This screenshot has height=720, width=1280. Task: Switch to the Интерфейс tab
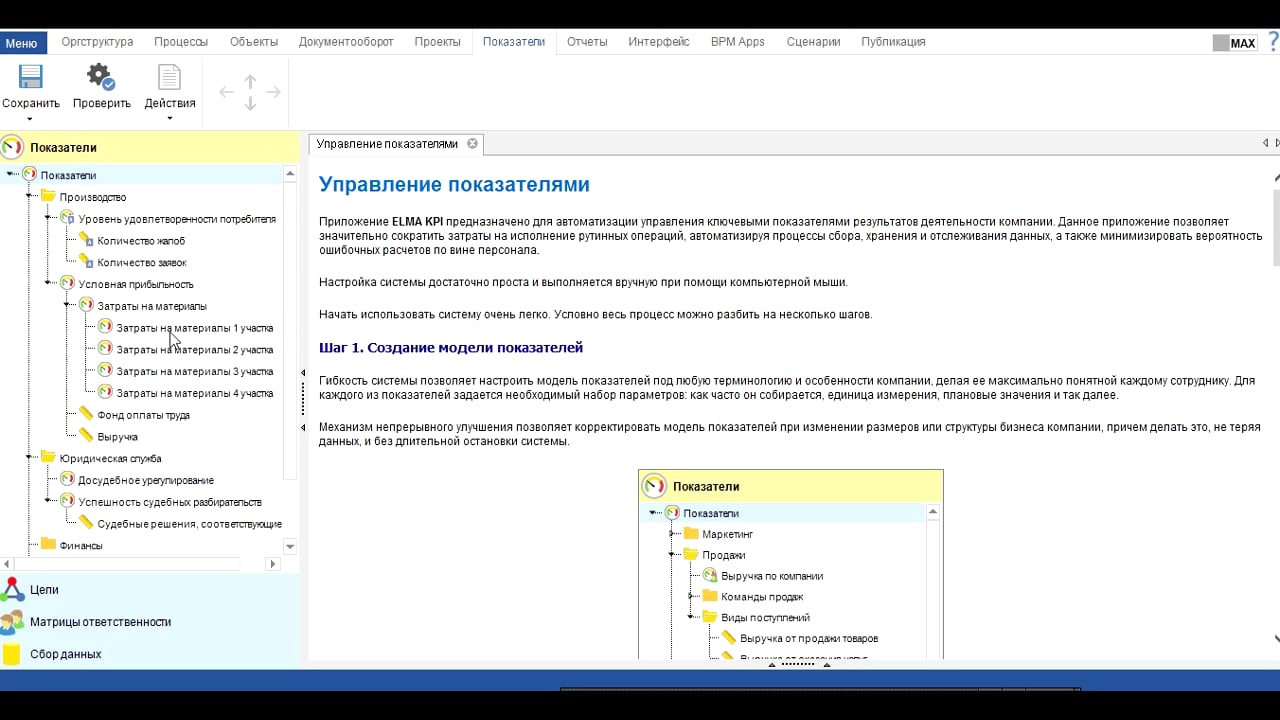click(659, 42)
